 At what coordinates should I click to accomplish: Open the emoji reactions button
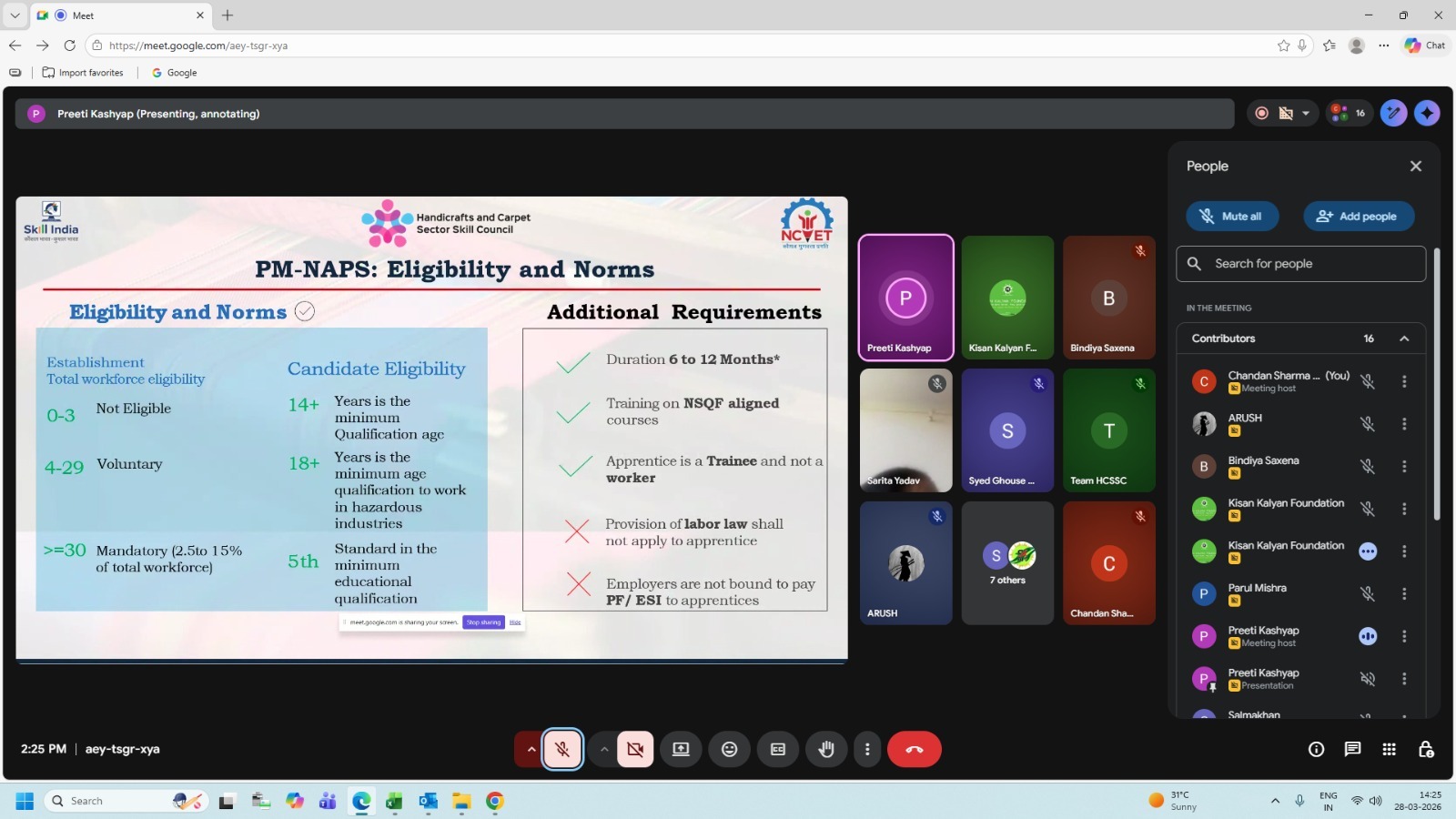(x=729, y=749)
